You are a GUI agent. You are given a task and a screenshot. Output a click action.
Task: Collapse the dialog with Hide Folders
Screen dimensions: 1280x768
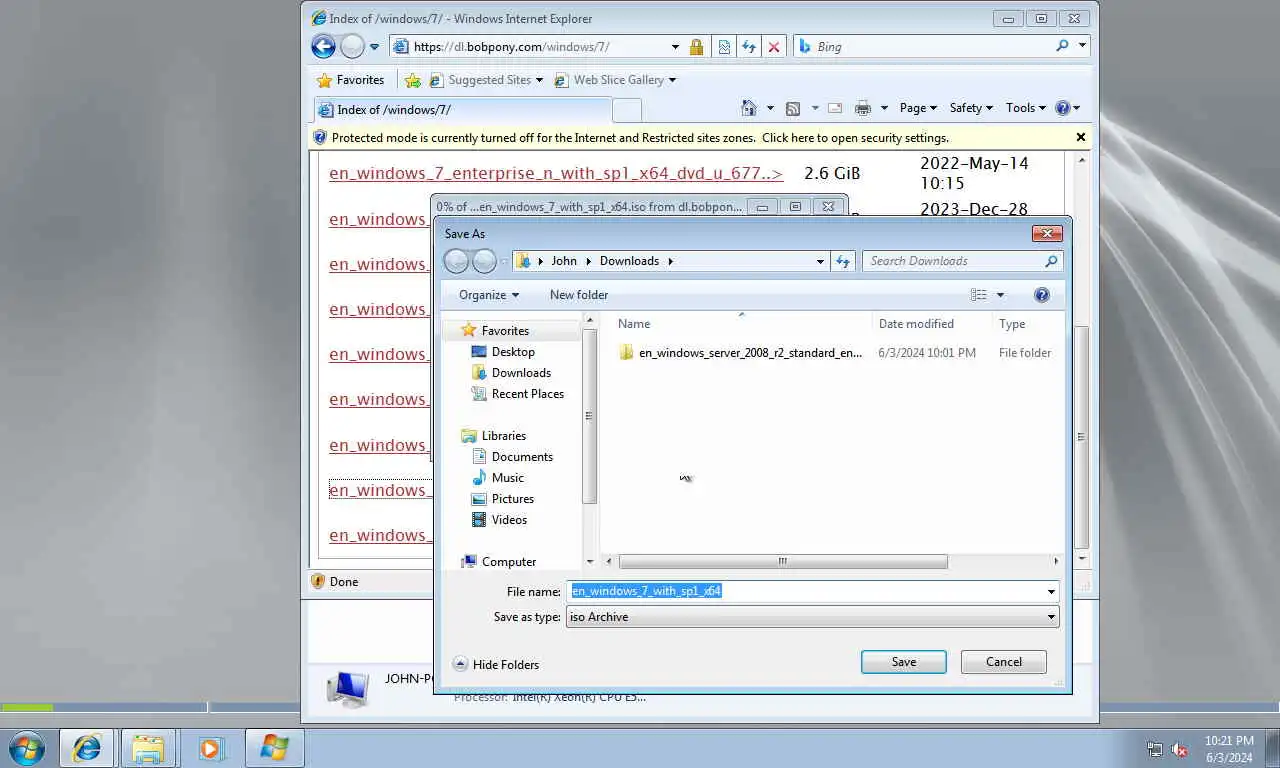pos(496,664)
